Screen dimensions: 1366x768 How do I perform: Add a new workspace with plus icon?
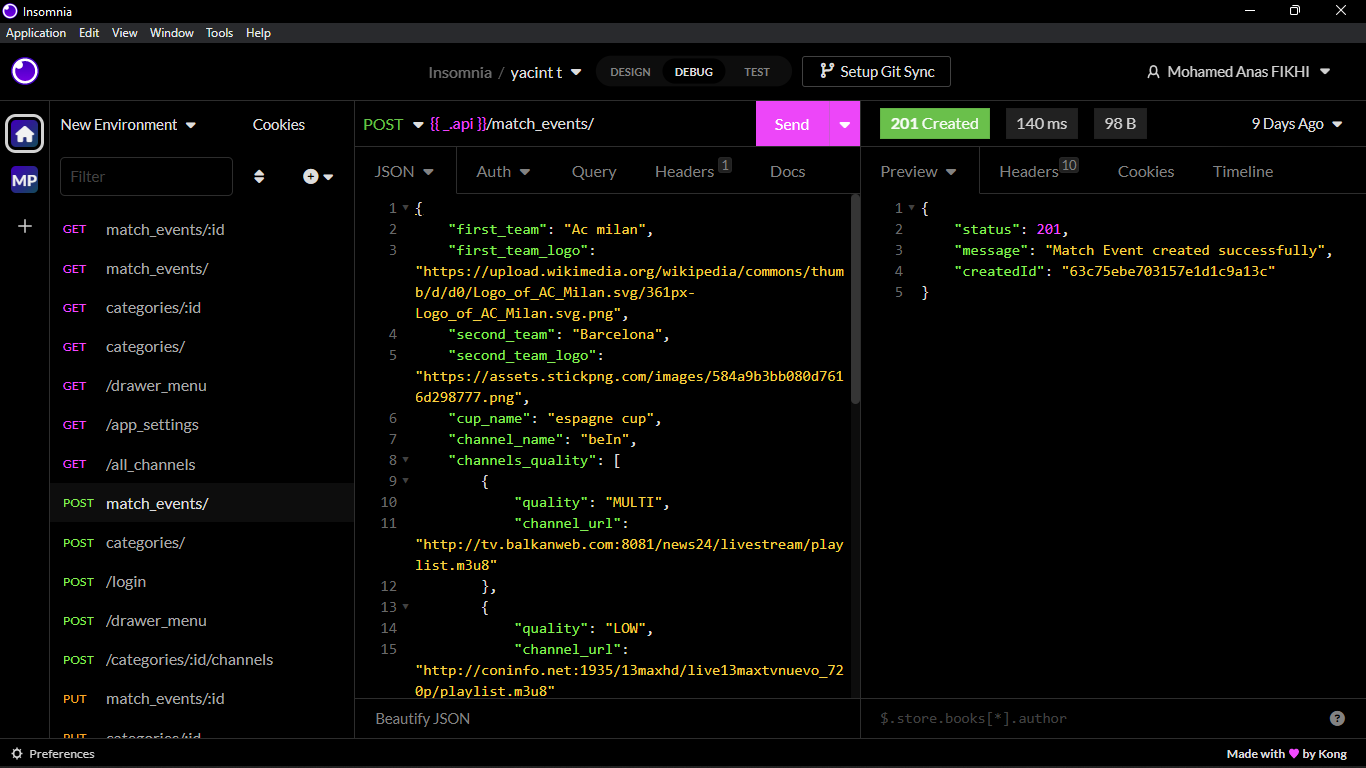click(25, 226)
